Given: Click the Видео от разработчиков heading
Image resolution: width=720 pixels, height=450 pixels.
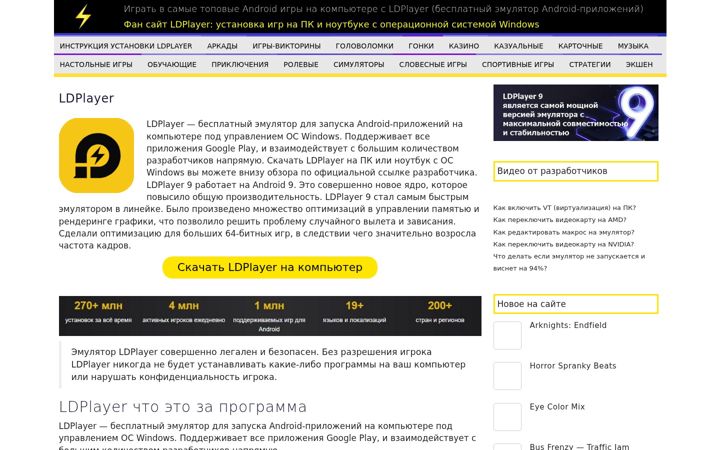Looking at the screenshot, I should (x=576, y=171).
